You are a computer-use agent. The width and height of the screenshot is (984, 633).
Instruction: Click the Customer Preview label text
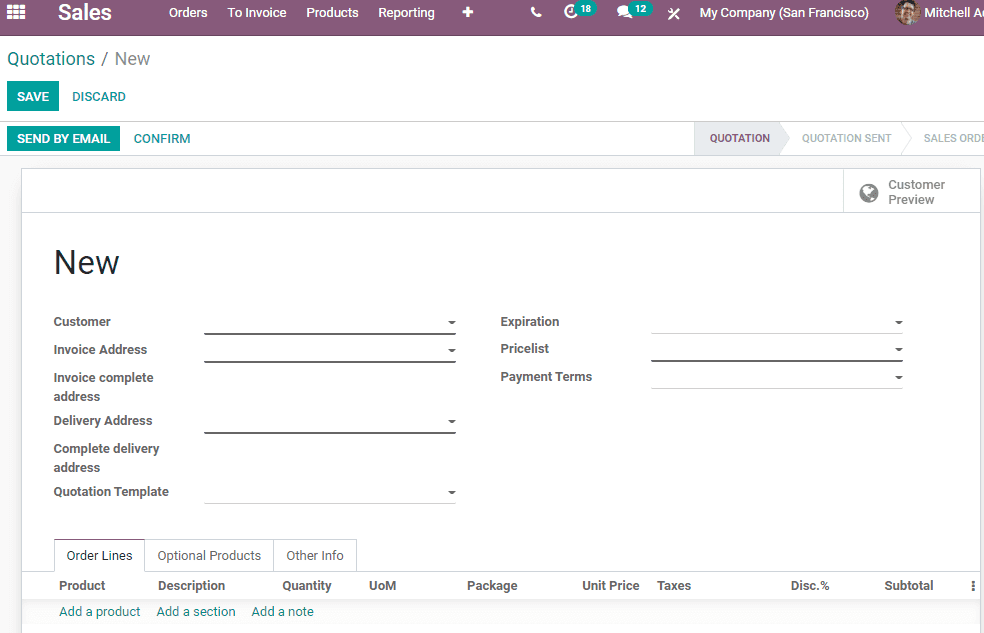pos(916,192)
